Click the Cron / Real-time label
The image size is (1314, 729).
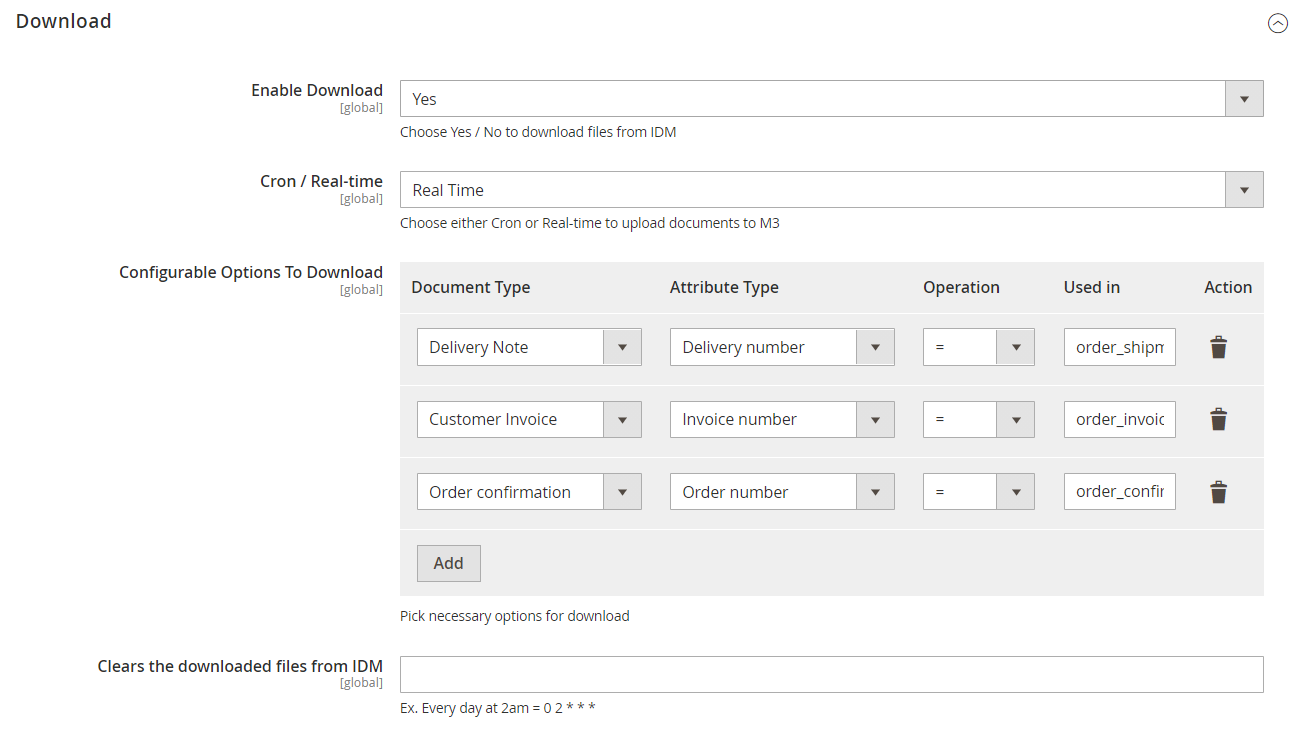[321, 181]
